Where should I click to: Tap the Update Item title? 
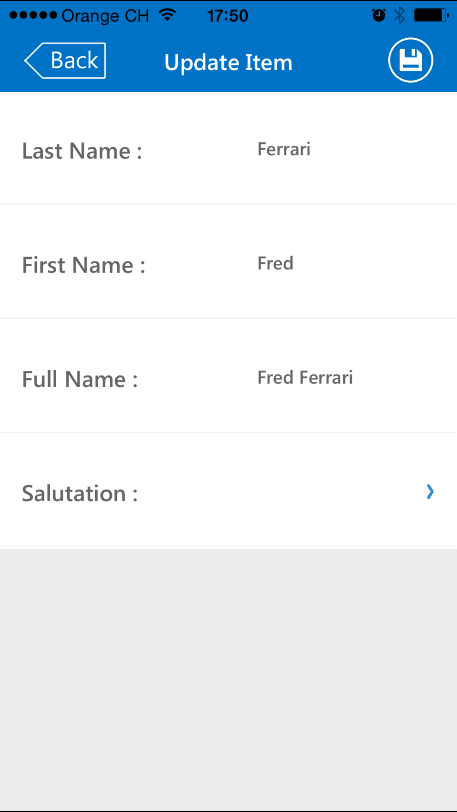pos(228,63)
